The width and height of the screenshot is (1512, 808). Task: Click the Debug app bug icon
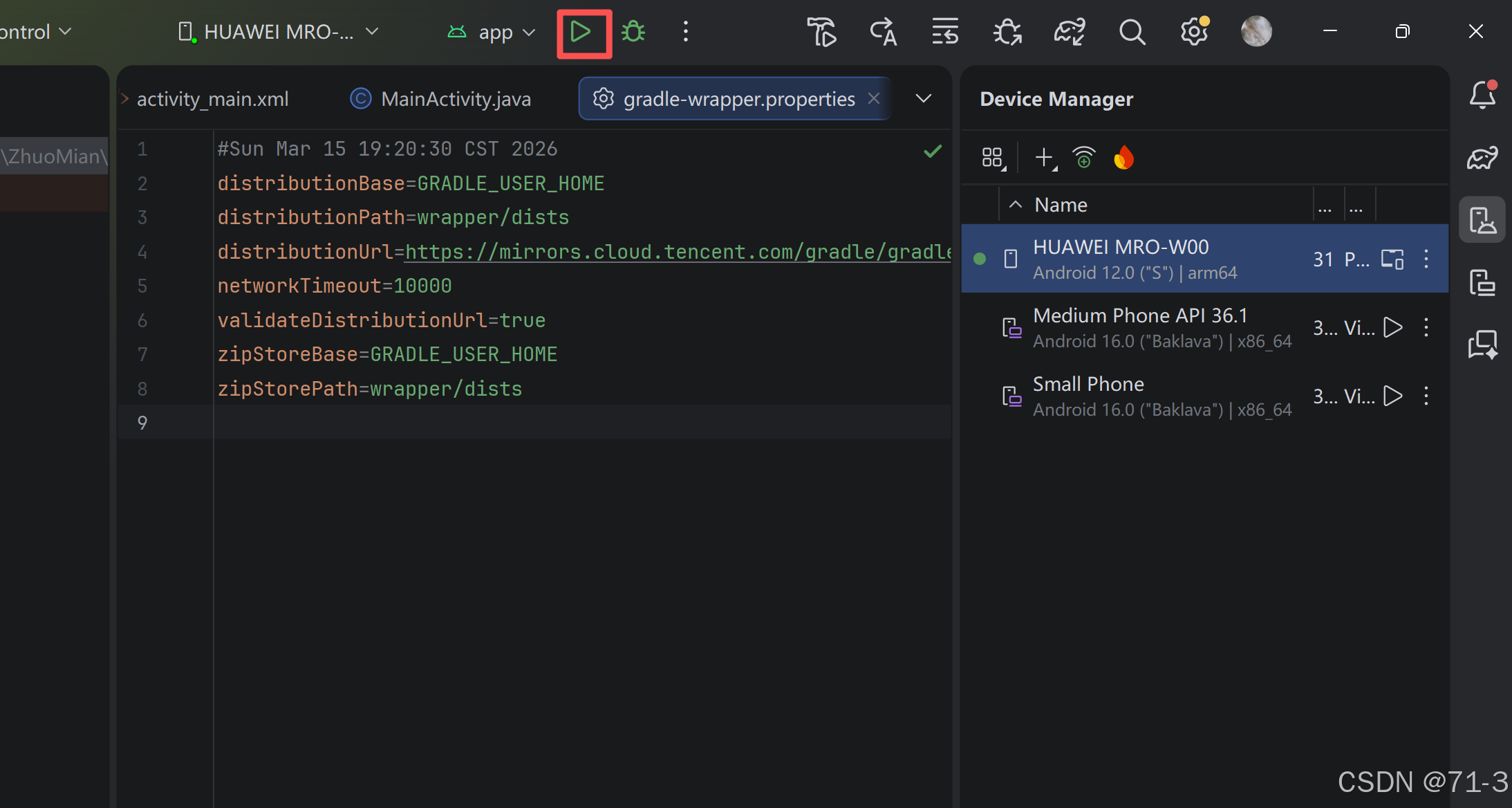click(633, 32)
